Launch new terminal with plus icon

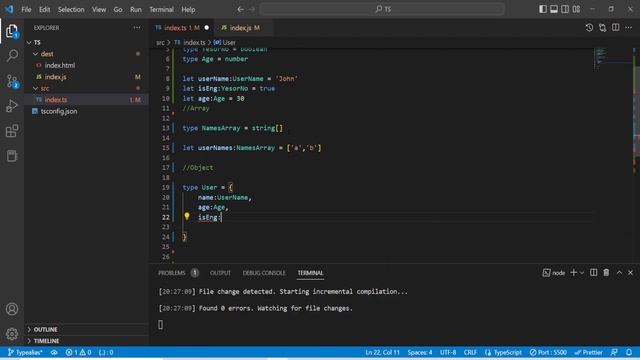click(573, 273)
